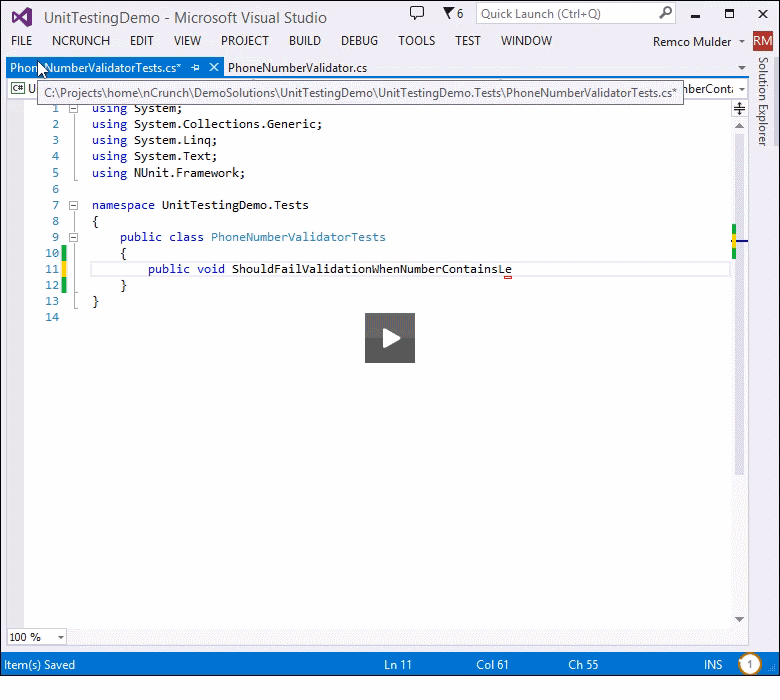The width and height of the screenshot is (780, 700).
Task: Click the RM user avatar icon
Action: coord(763,41)
